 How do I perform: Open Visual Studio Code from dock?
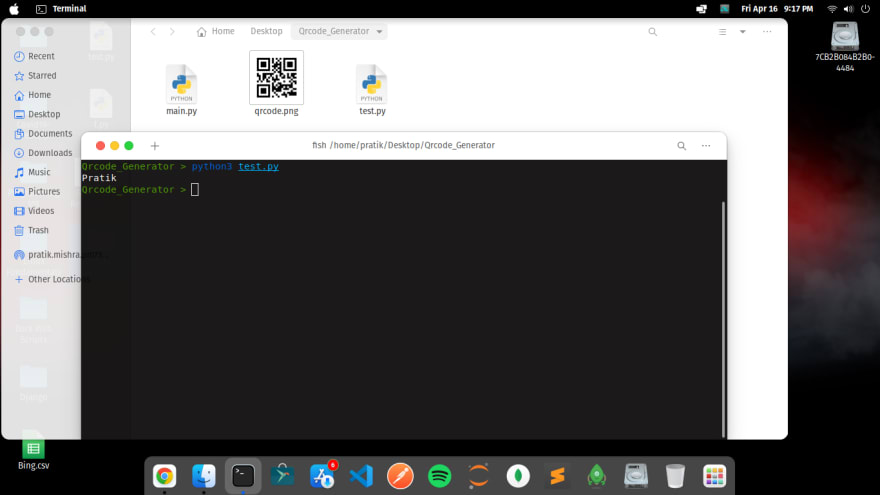coord(361,476)
